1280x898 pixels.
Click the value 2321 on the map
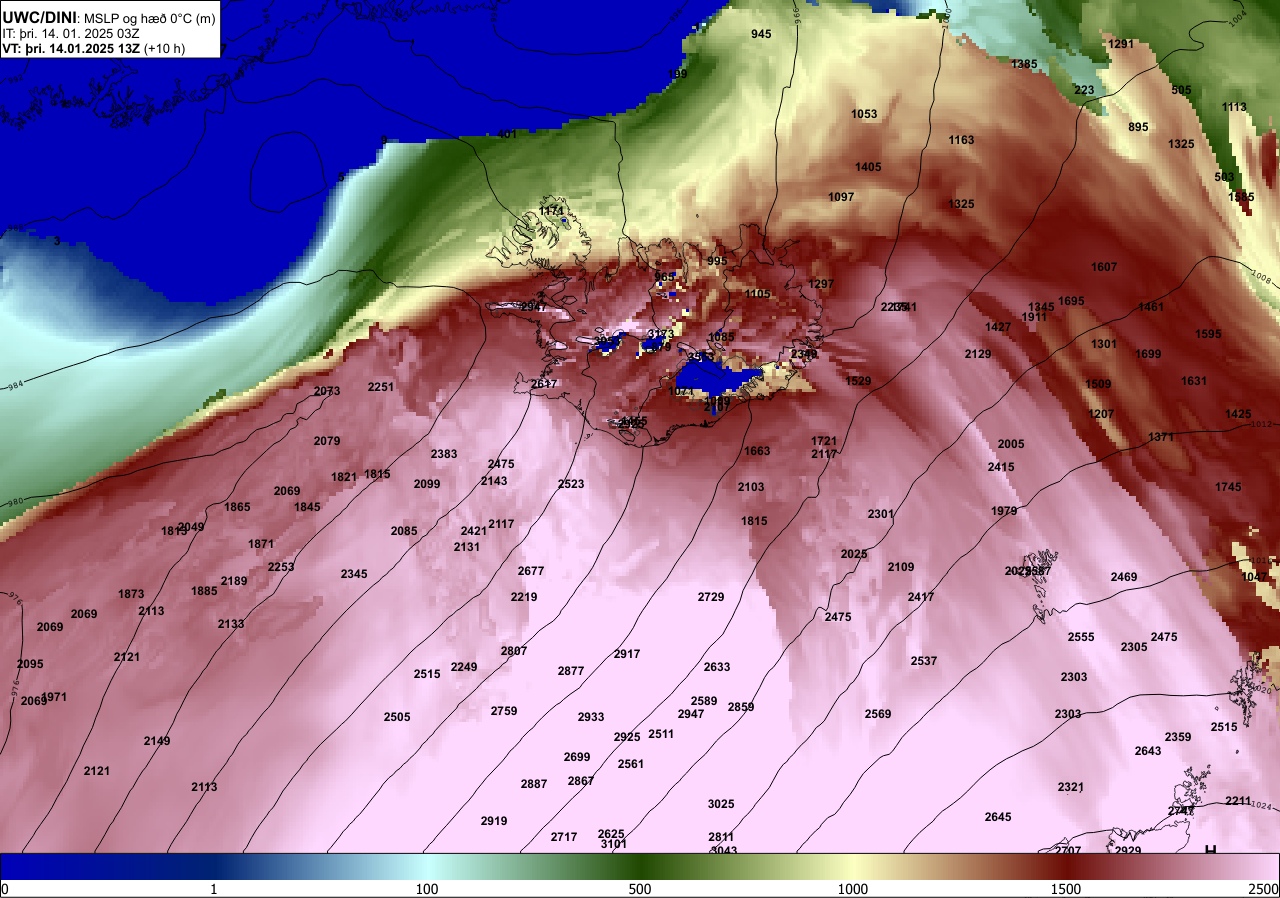click(x=1071, y=787)
